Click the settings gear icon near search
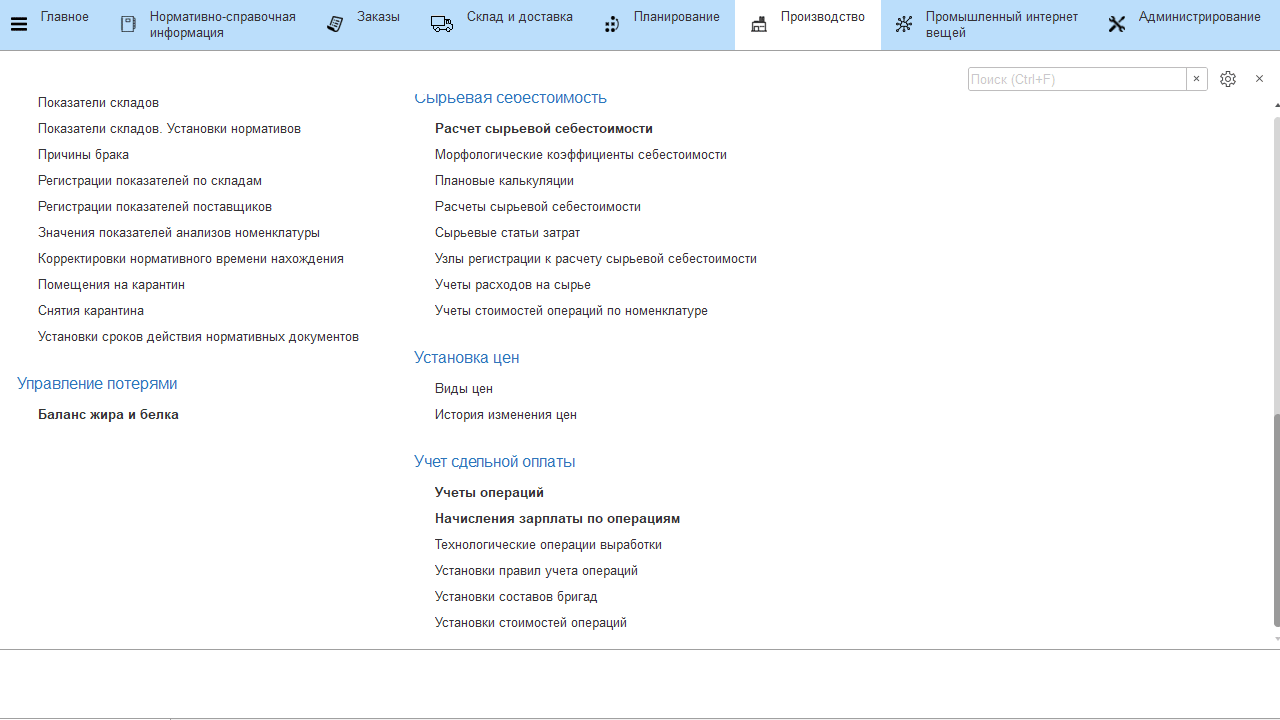Image resolution: width=1280 pixels, height=720 pixels. pos(1228,79)
